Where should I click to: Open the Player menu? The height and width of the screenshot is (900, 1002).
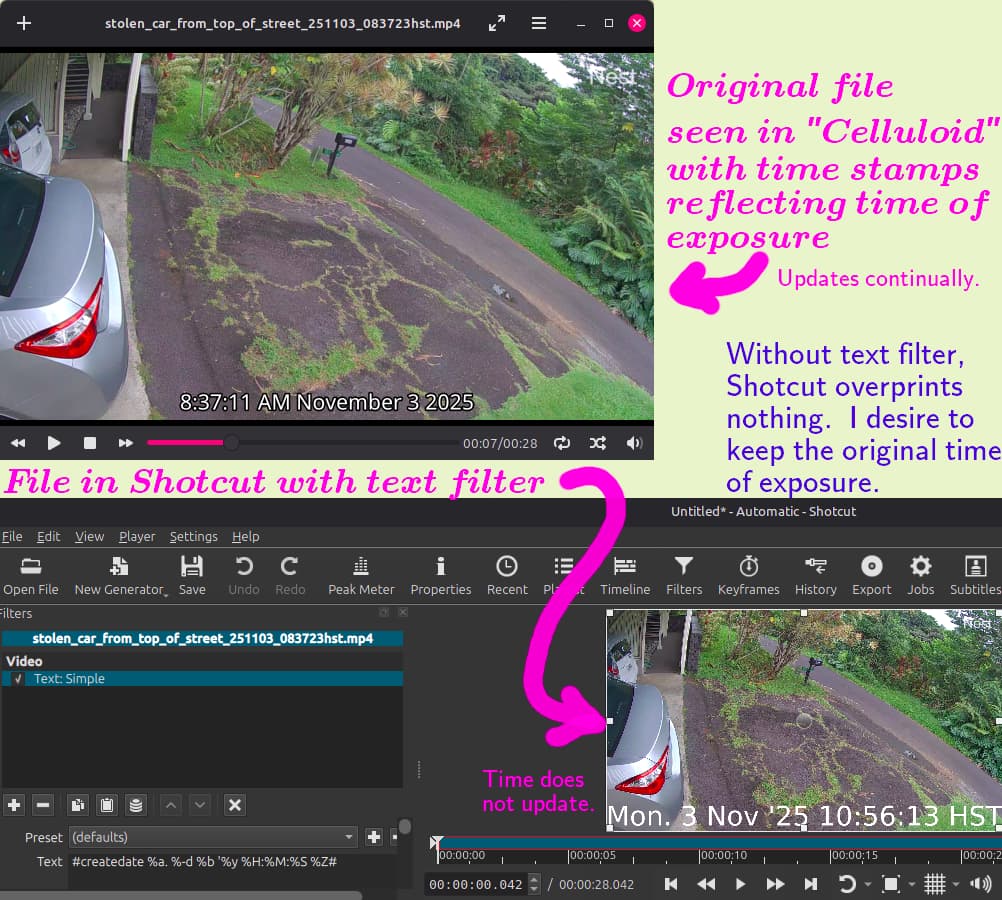(x=137, y=536)
